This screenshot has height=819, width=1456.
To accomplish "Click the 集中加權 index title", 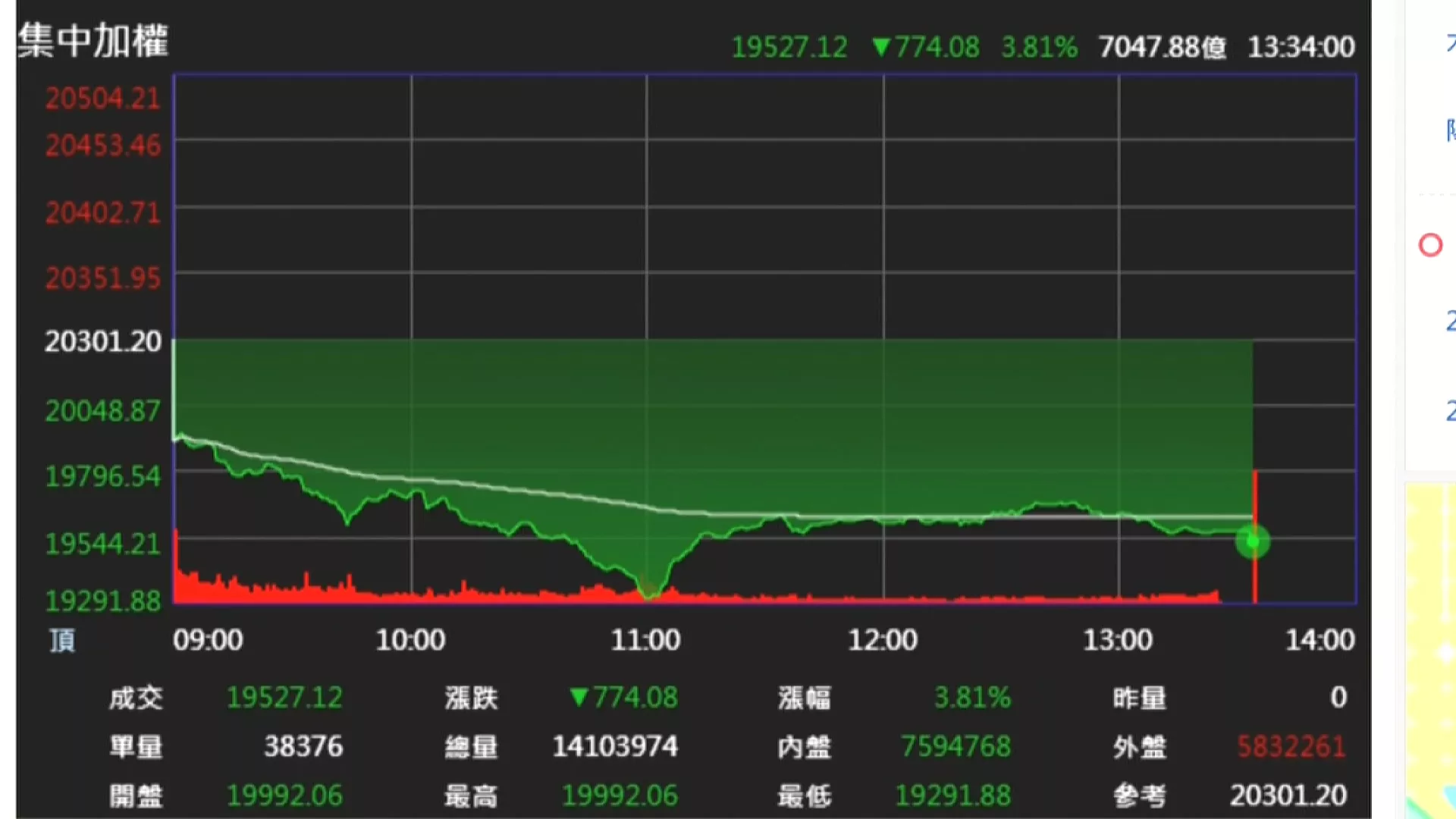I will coord(93,40).
